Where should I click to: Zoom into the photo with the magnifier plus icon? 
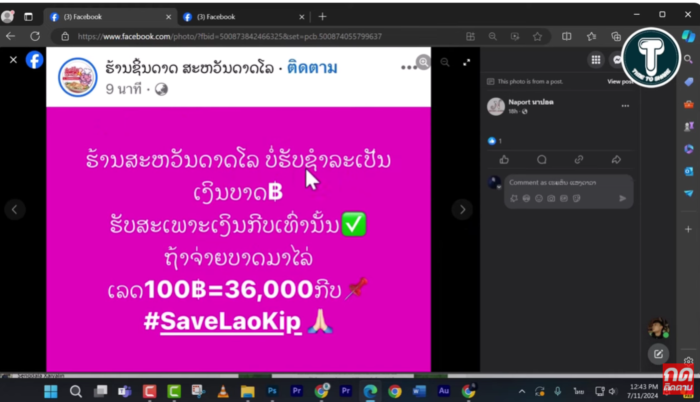pyautogui.click(x=423, y=62)
